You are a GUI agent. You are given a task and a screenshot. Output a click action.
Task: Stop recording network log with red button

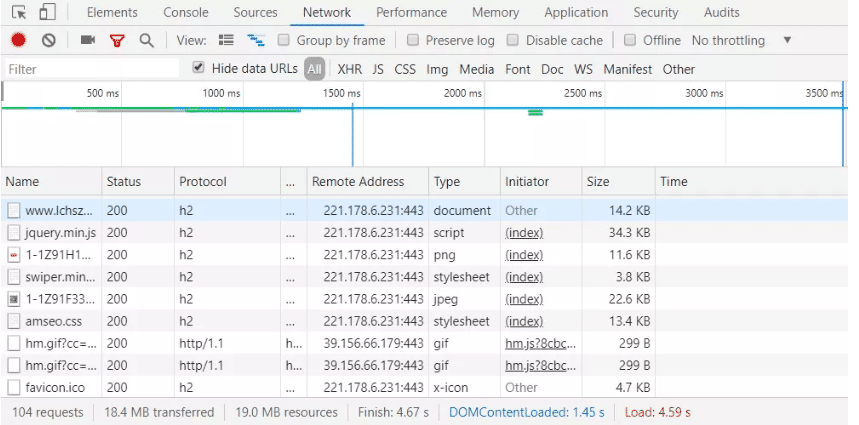coord(18,40)
